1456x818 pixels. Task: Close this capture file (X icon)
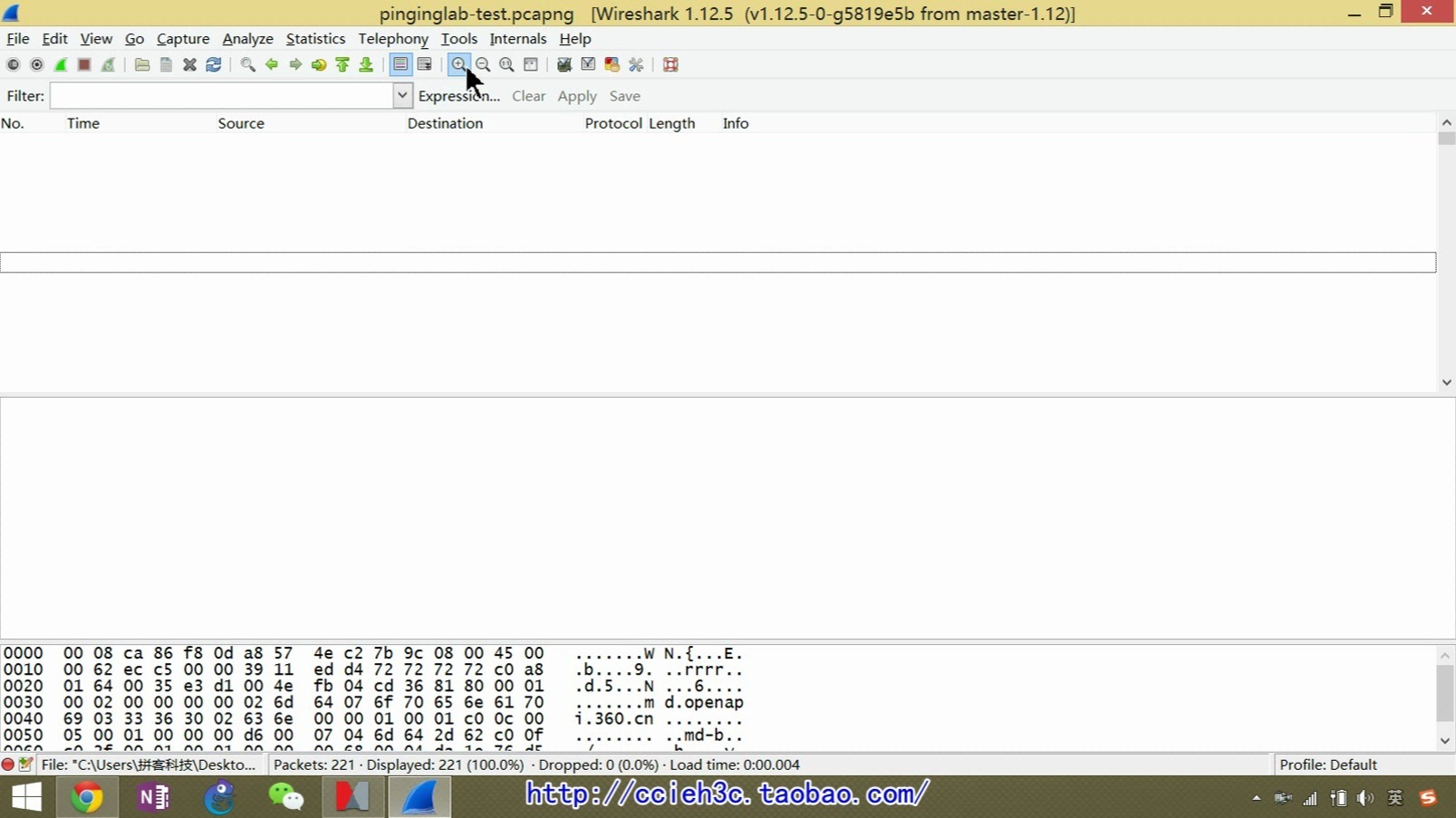coord(189,64)
